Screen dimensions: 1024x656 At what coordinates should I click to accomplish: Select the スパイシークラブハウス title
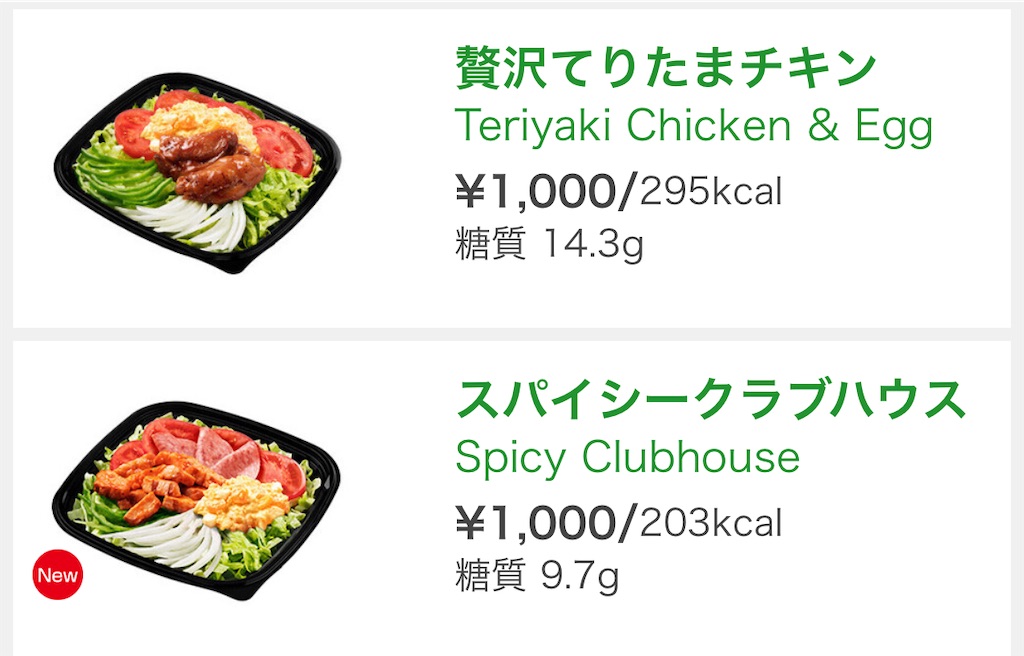(x=711, y=399)
